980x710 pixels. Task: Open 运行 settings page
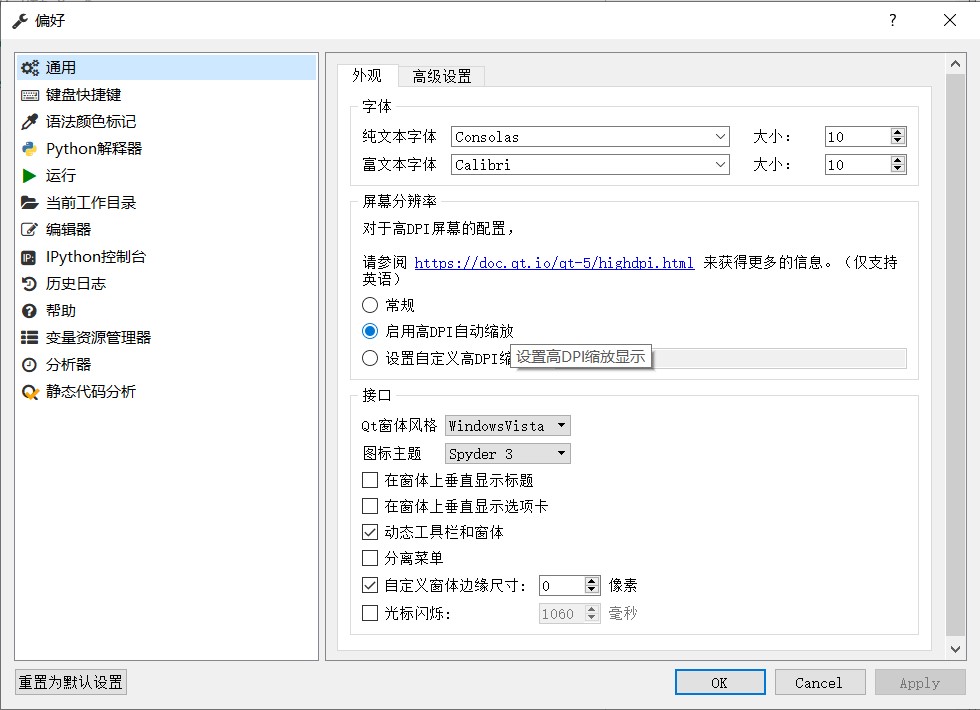pyautogui.click(x=166, y=176)
